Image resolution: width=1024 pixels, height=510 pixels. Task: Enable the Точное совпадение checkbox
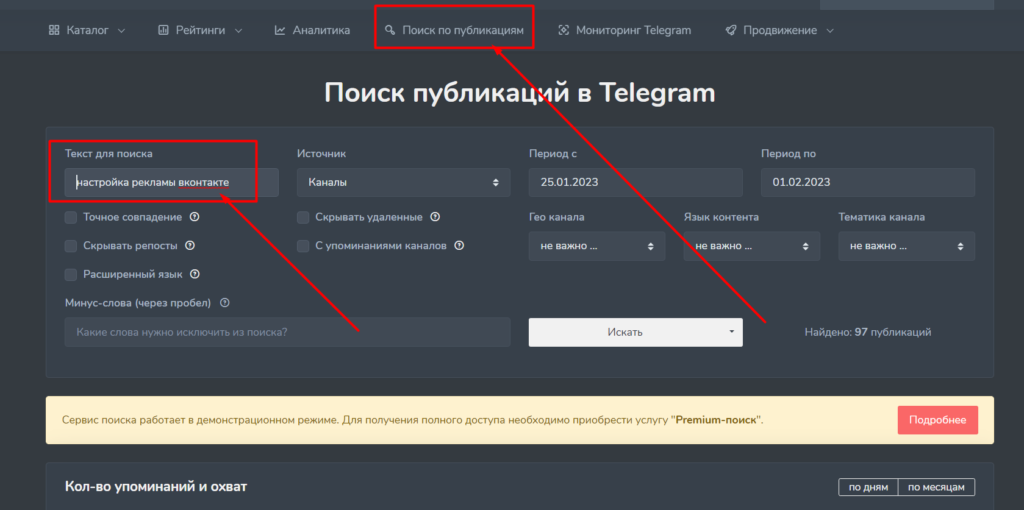point(71,217)
